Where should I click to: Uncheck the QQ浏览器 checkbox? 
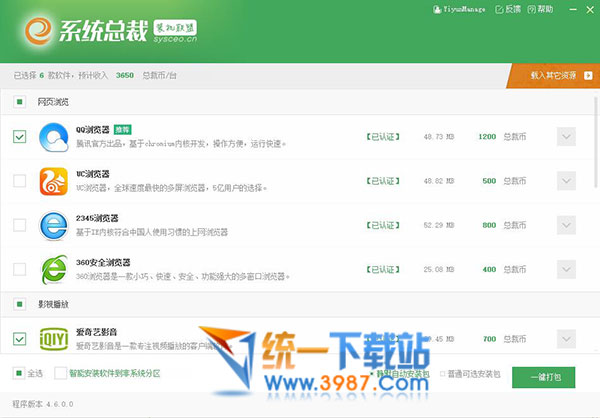click(x=20, y=136)
